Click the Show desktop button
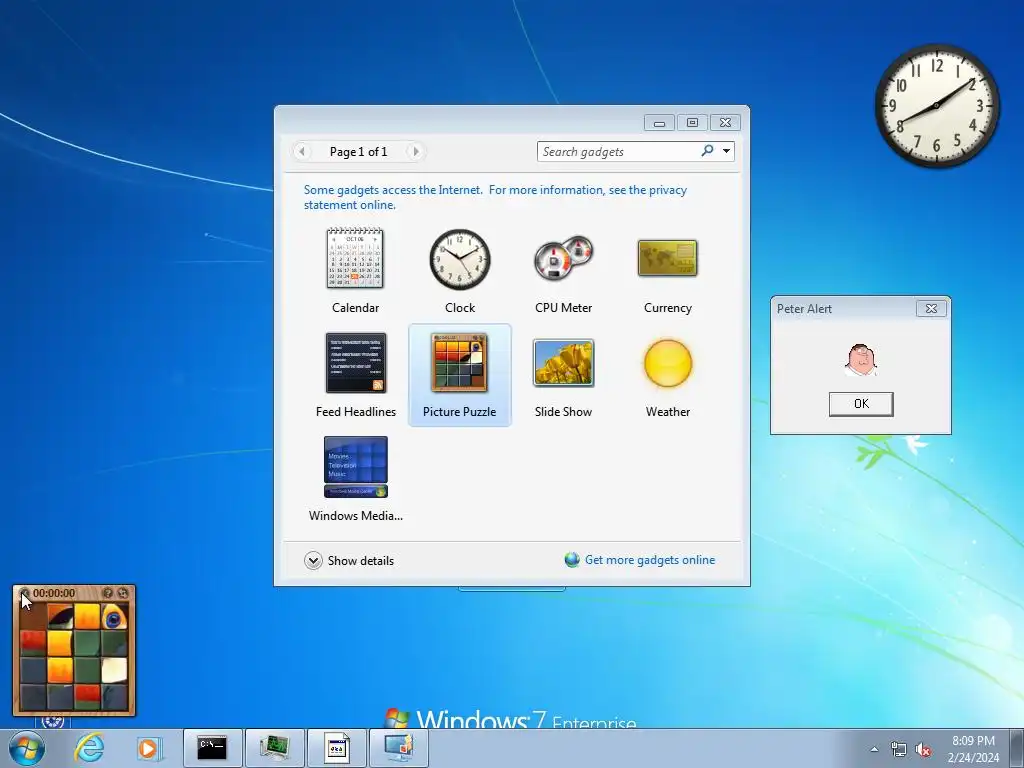Screen dimensions: 1024x768 [1017, 748]
